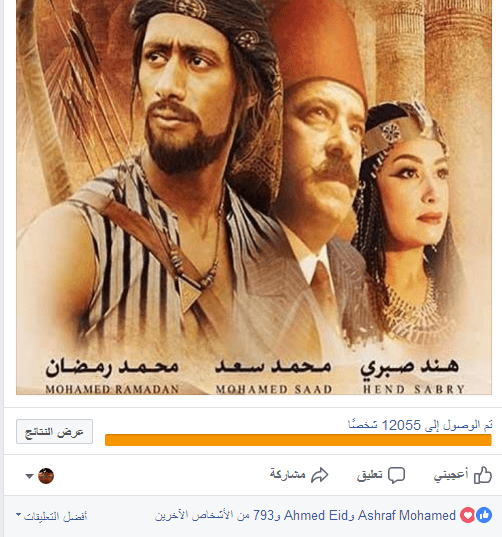
Task: Click the blue Like reaction badge
Action: pyautogui.click(x=484, y=515)
